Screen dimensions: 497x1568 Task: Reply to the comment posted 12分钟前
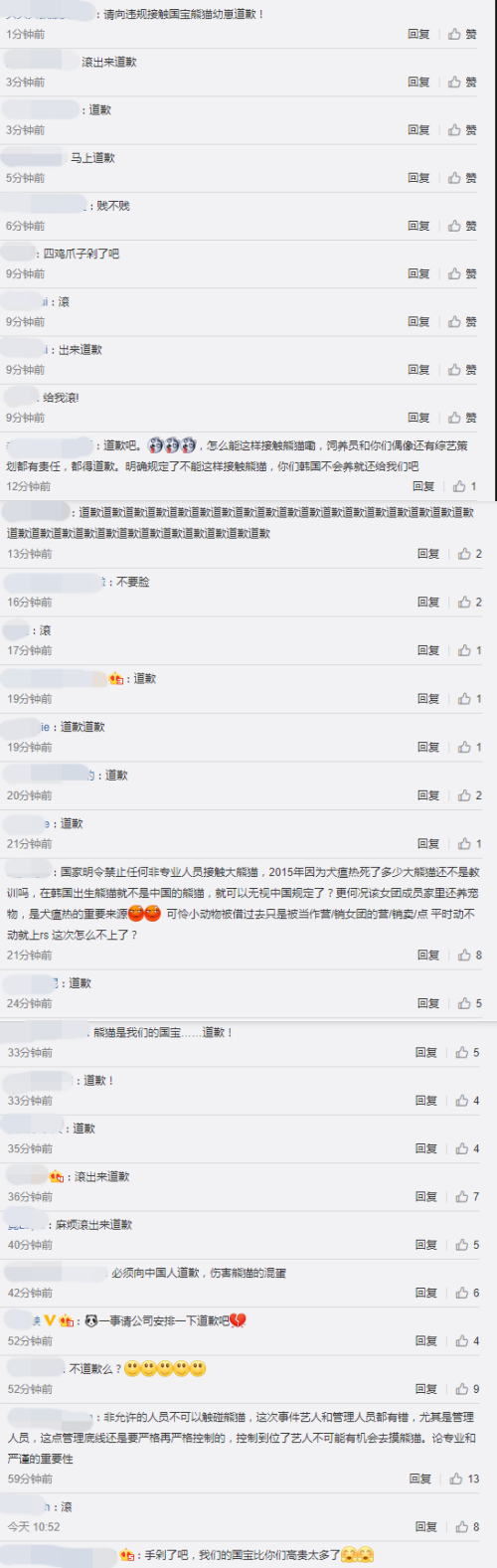(423, 486)
